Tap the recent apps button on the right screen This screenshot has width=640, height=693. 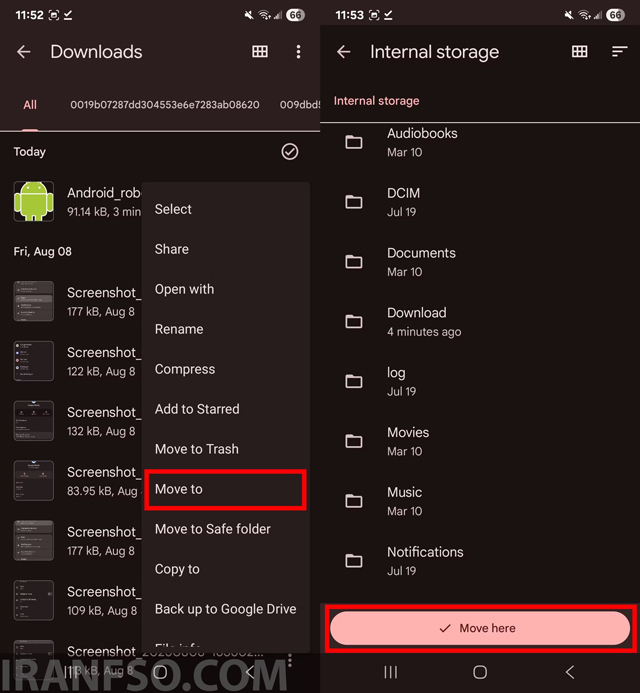(391, 672)
